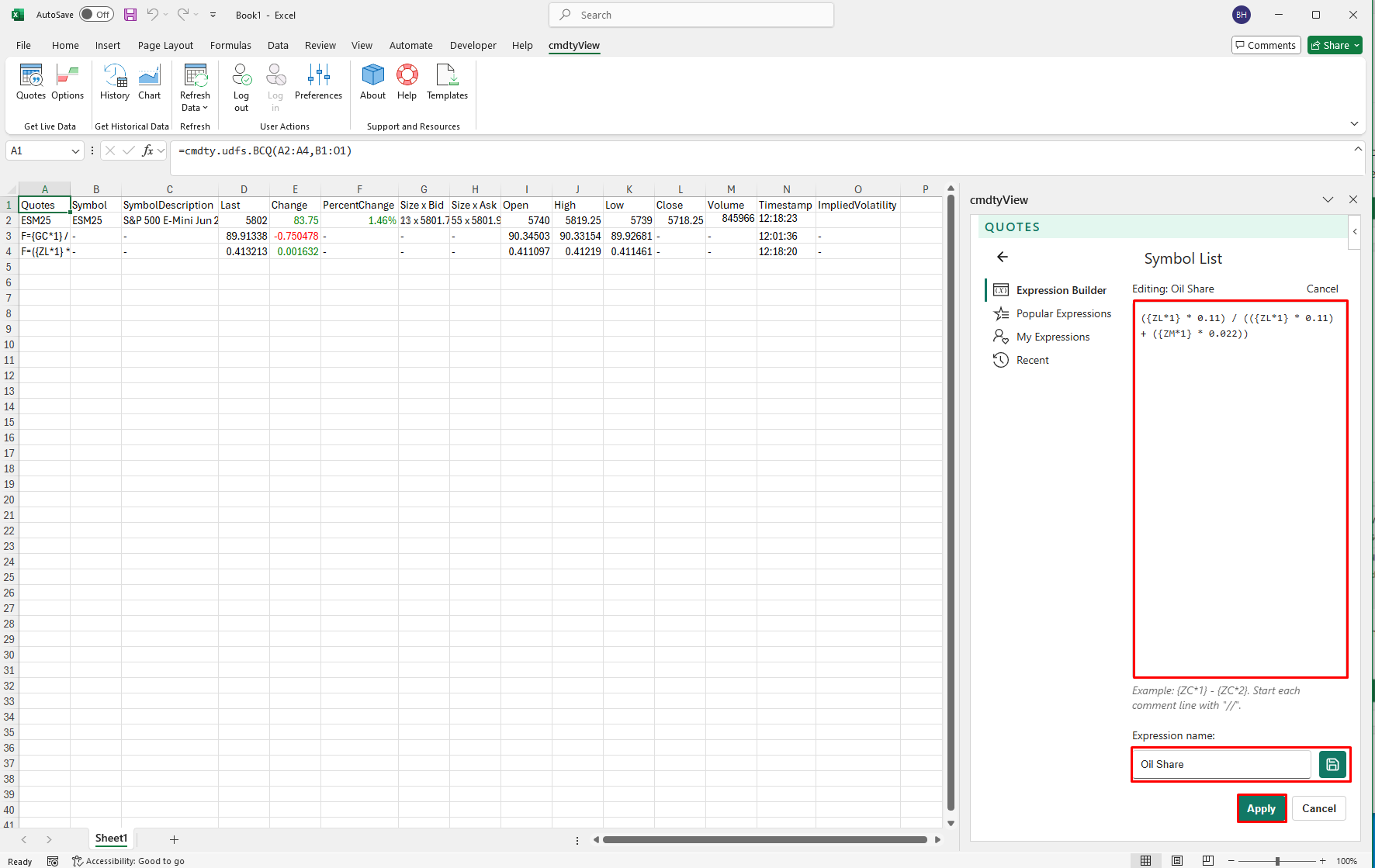
Task: Click the Search box in title bar
Action: (691, 15)
